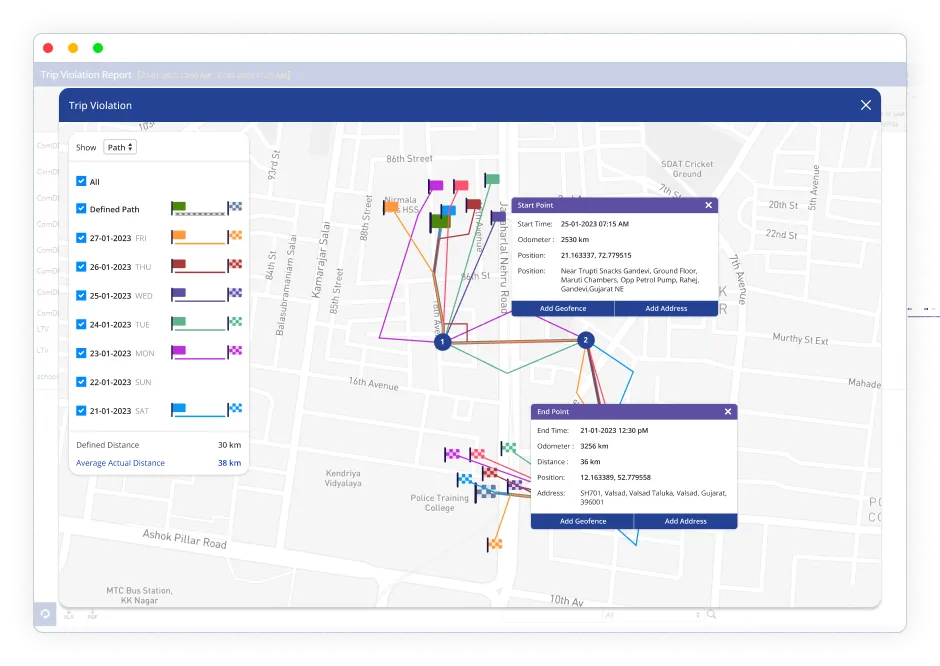This screenshot has height=666, width=940.
Task: Open the Average Actual Distance link
Action: click(x=120, y=463)
